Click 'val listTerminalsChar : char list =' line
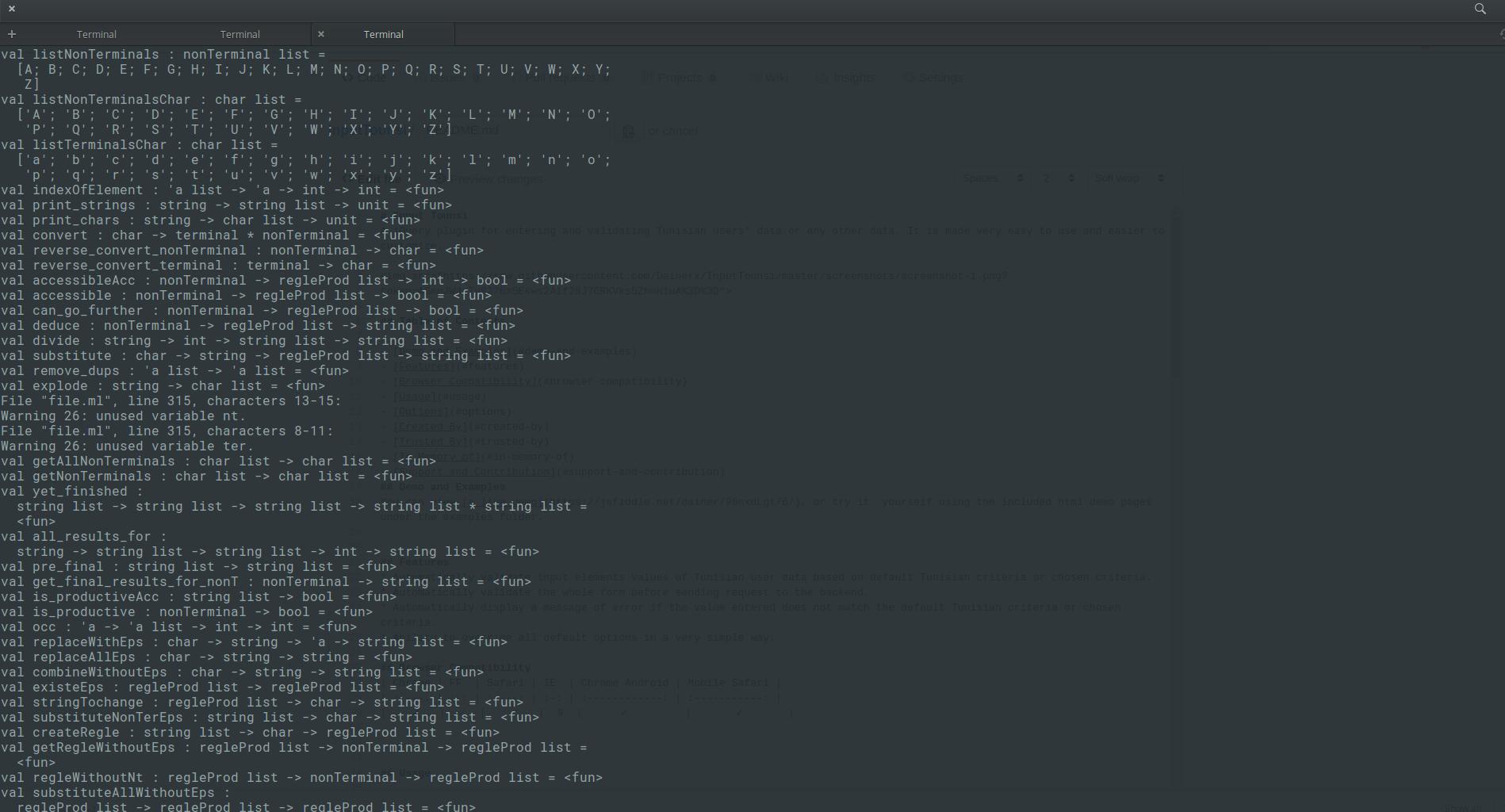This screenshot has width=1505, height=812. click(x=140, y=145)
